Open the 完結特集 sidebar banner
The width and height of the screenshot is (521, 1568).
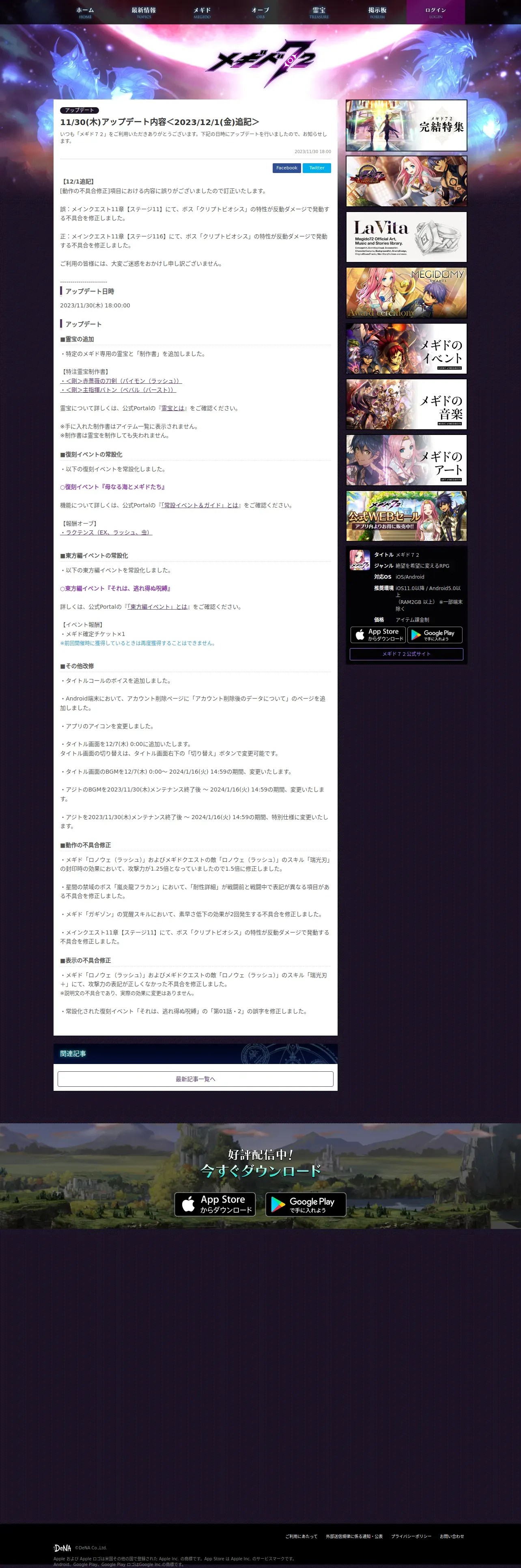[x=406, y=125]
